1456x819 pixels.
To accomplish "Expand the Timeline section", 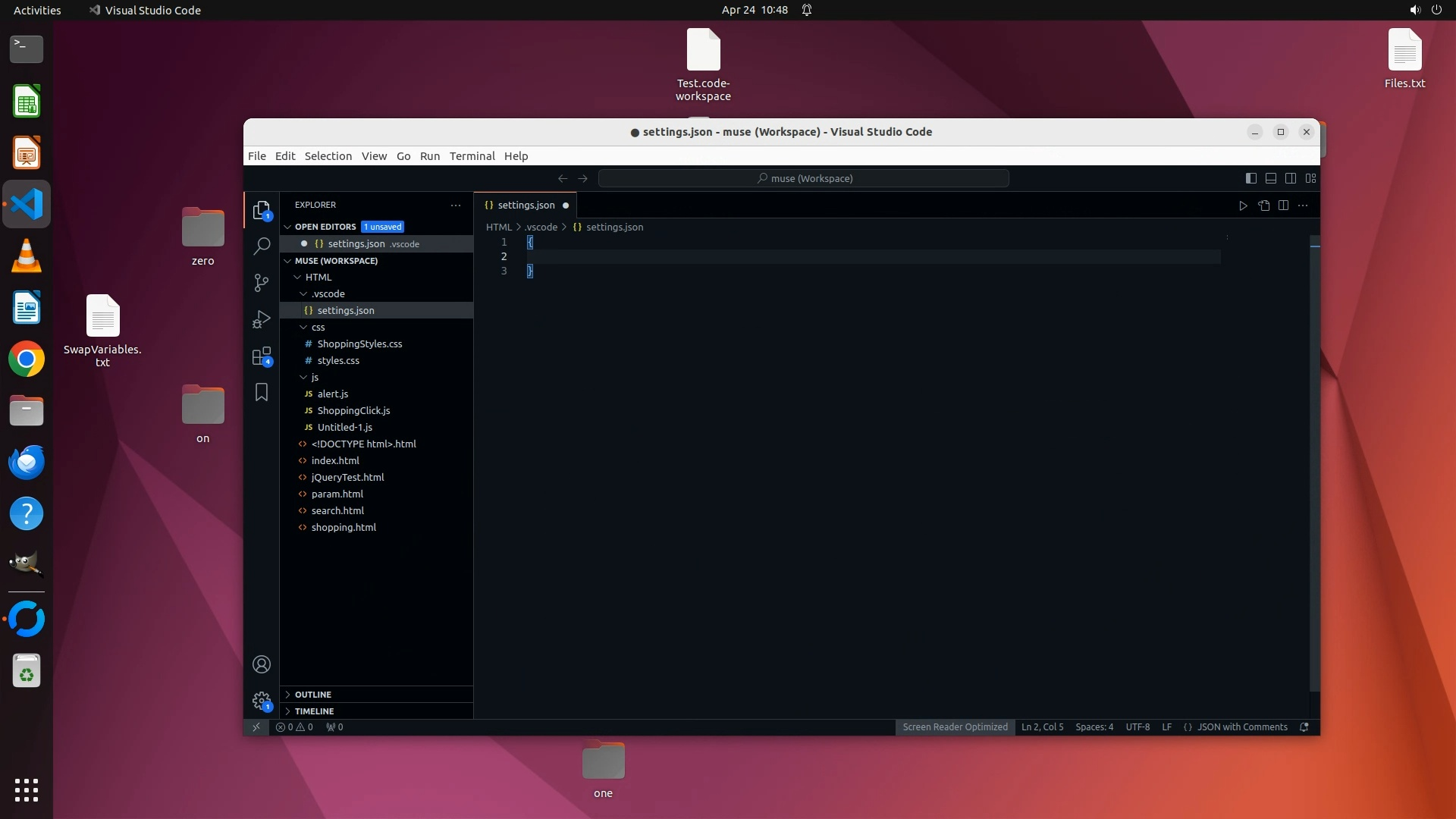I will coord(314,711).
